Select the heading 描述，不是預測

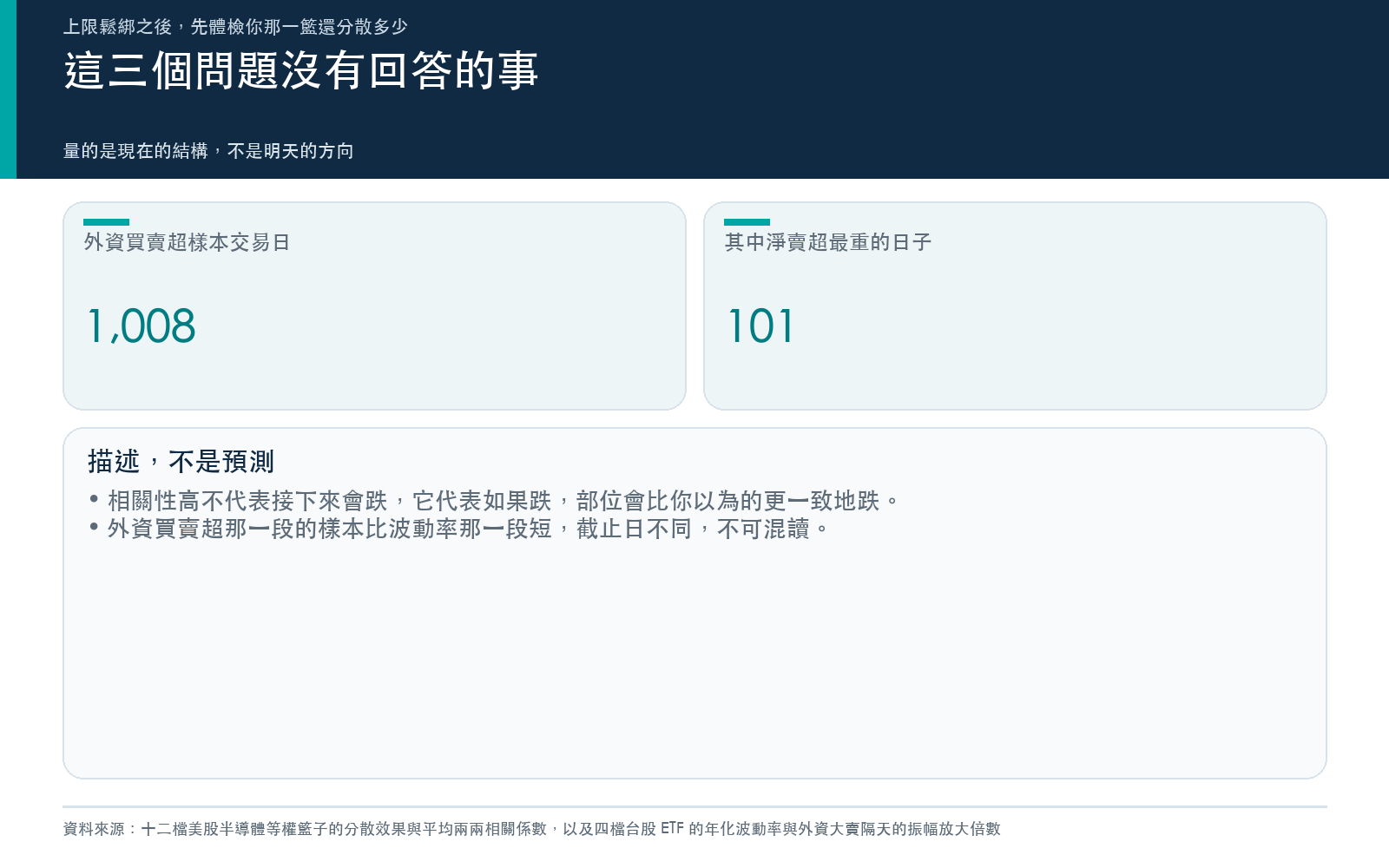point(181,461)
